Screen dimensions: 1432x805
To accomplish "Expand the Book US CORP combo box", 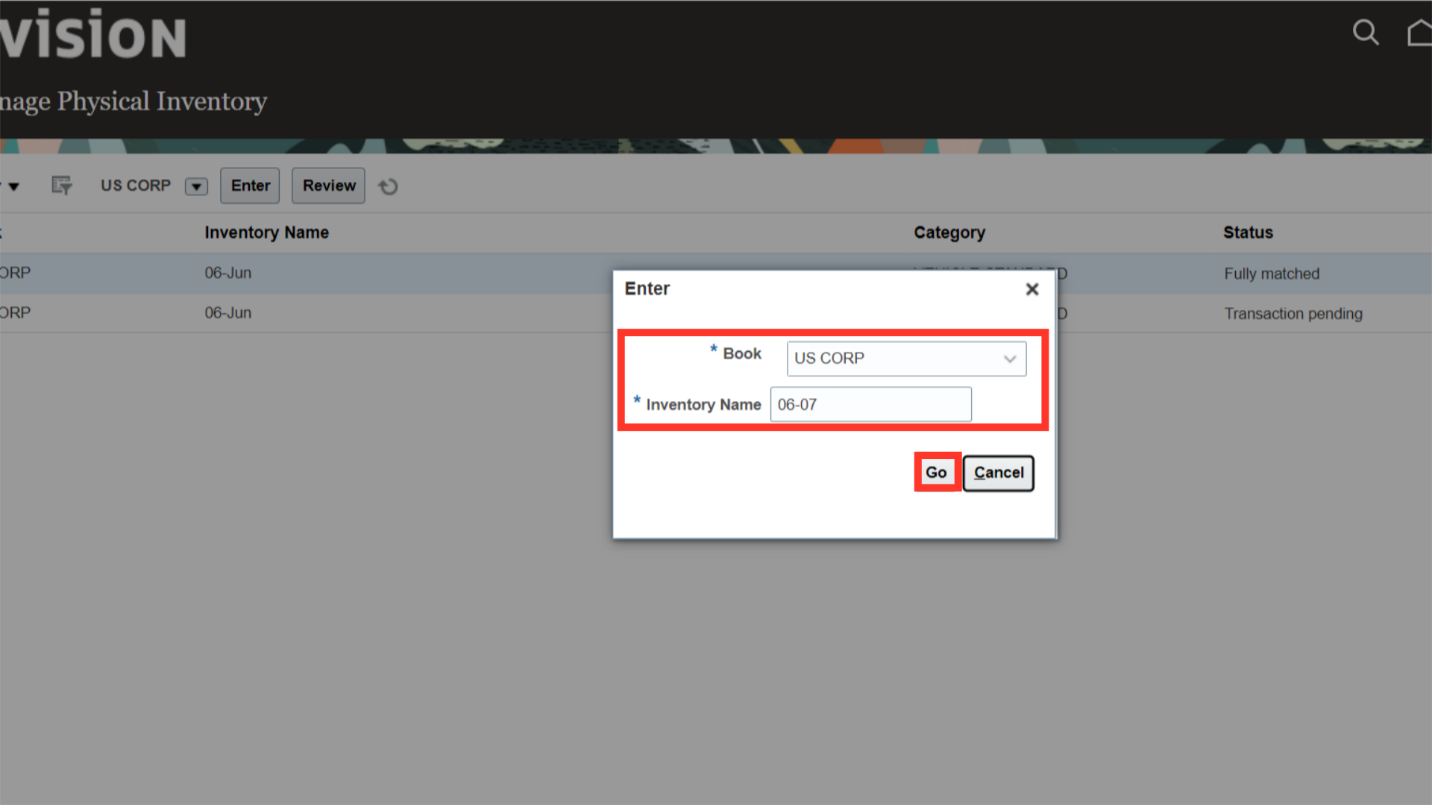I will click(x=906, y=358).
